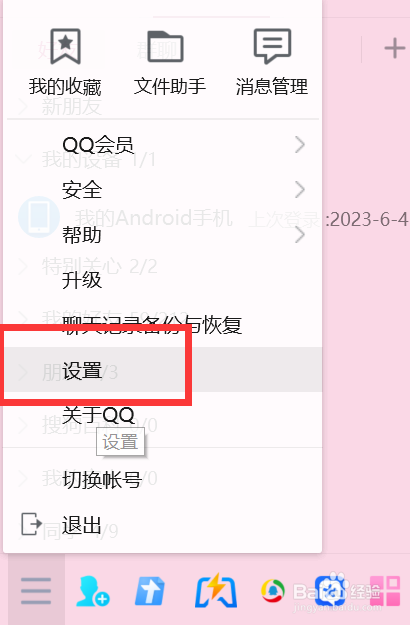Screen dimensions: 410x625
Task: Expand the 帮助 submenu arrow
Action: click(300, 234)
